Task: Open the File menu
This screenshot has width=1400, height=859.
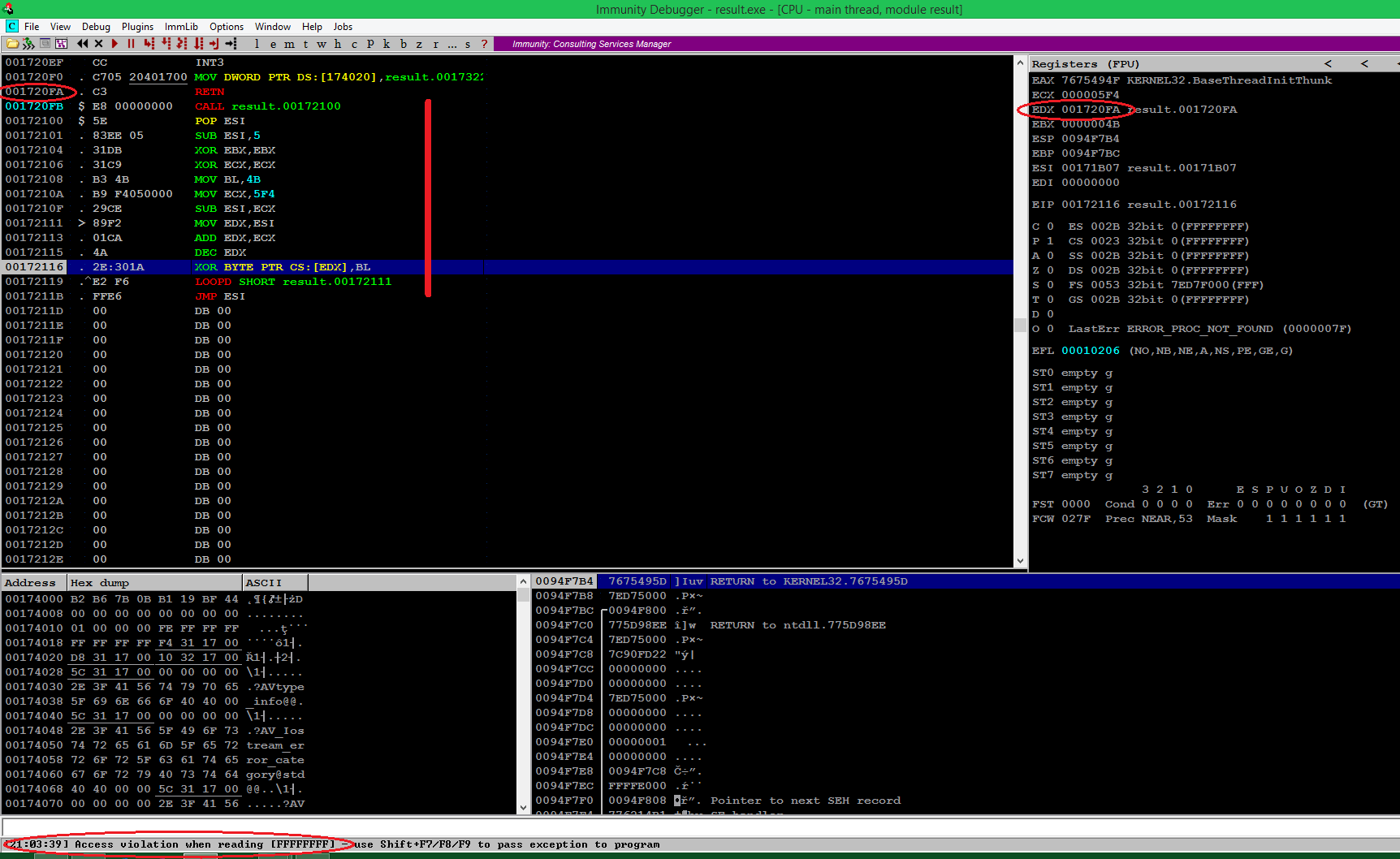Action: click(x=32, y=27)
